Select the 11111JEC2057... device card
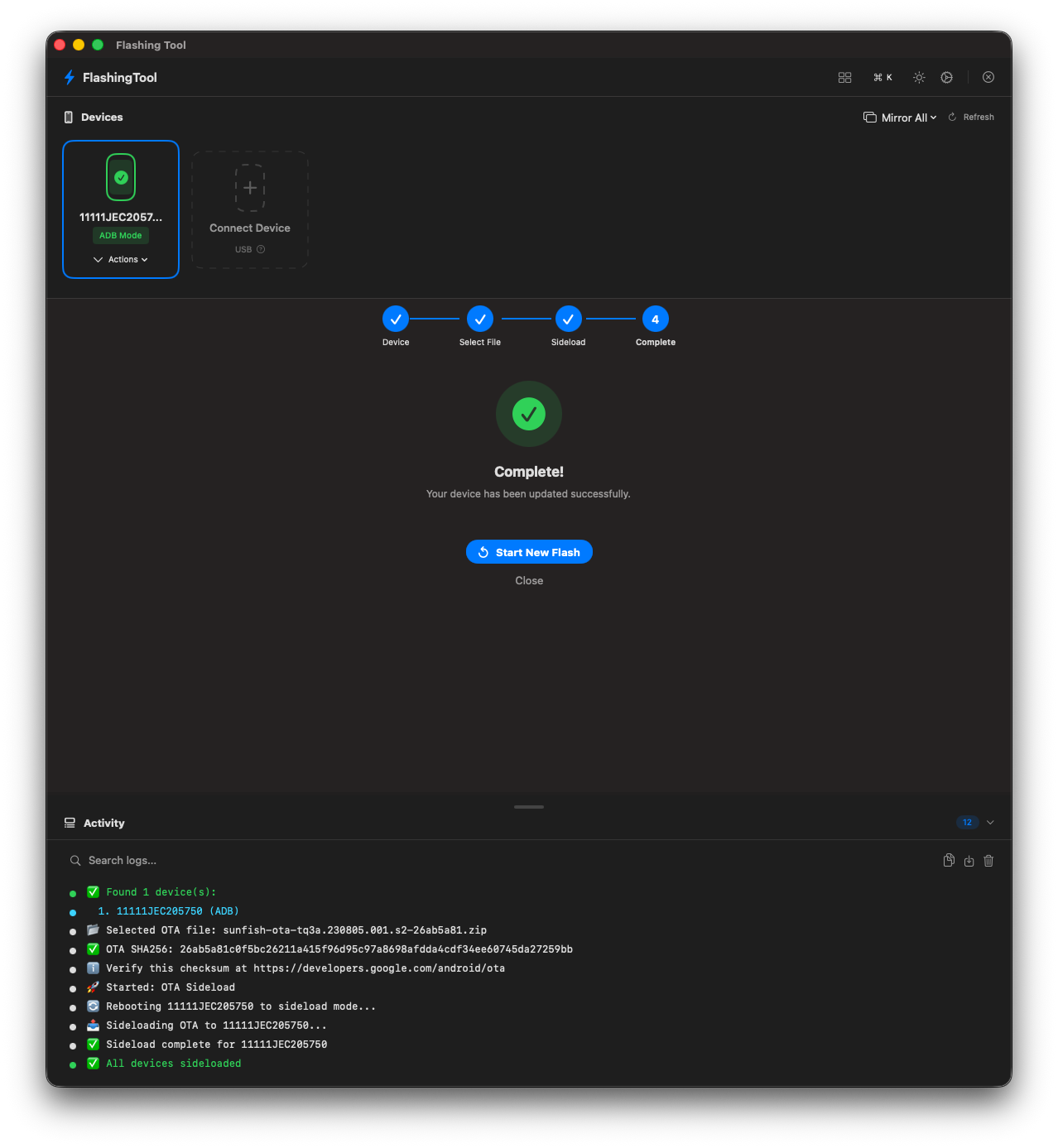Screen dimensions: 1058x1148 (x=121, y=209)
